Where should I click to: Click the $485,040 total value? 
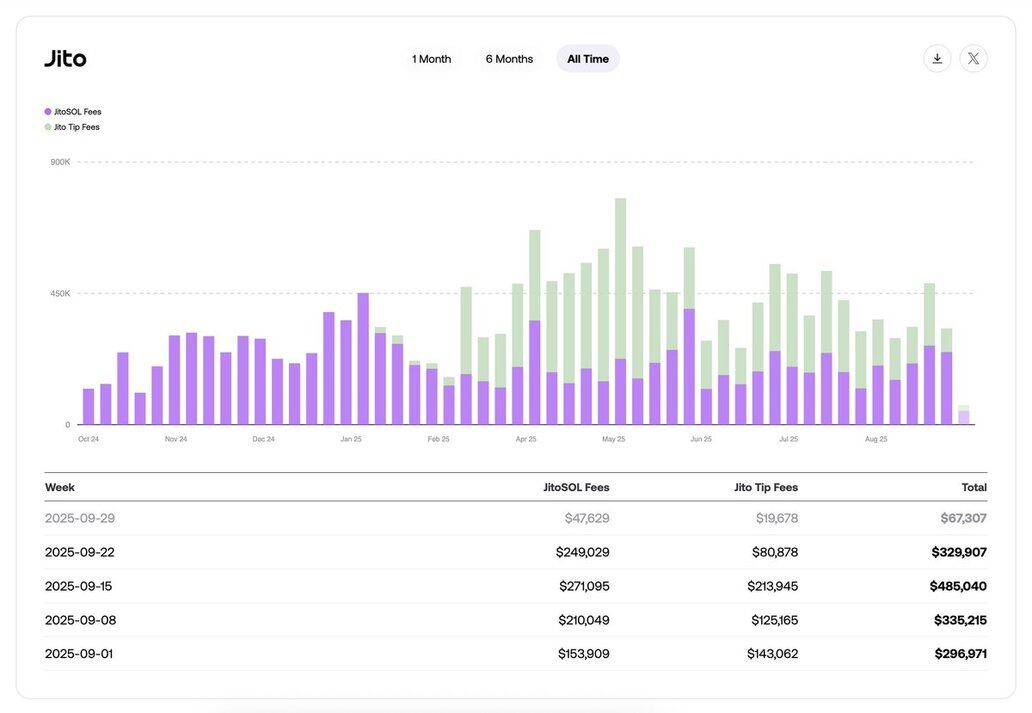point(957,586)
